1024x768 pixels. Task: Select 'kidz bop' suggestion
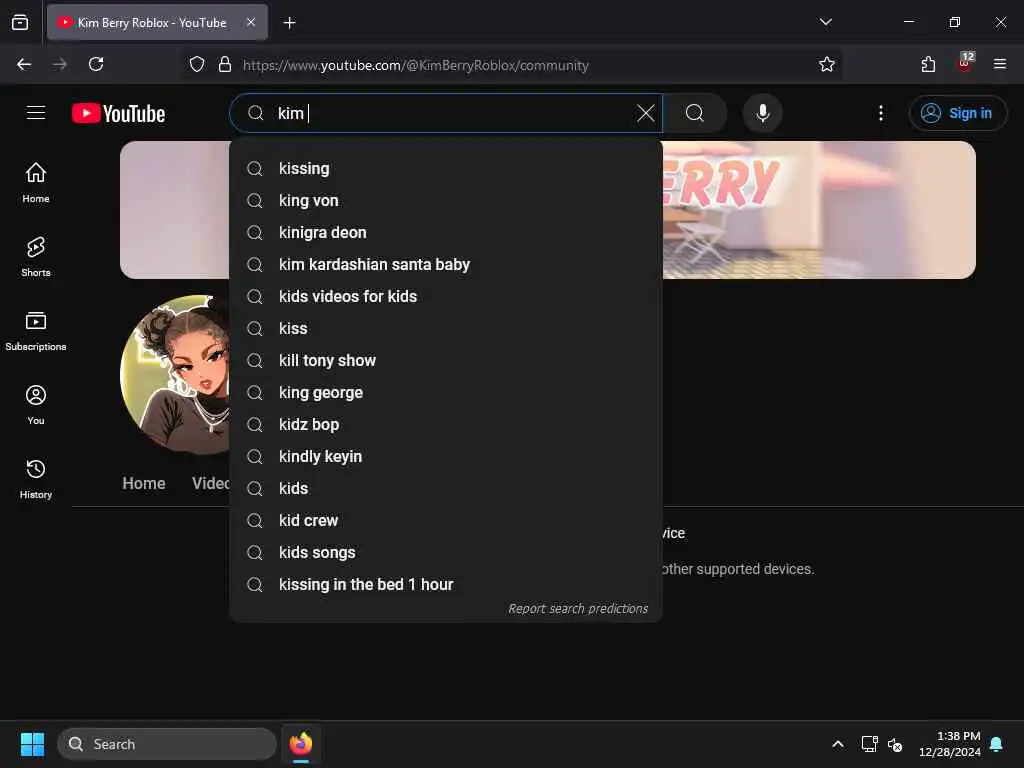pos(446,424)
